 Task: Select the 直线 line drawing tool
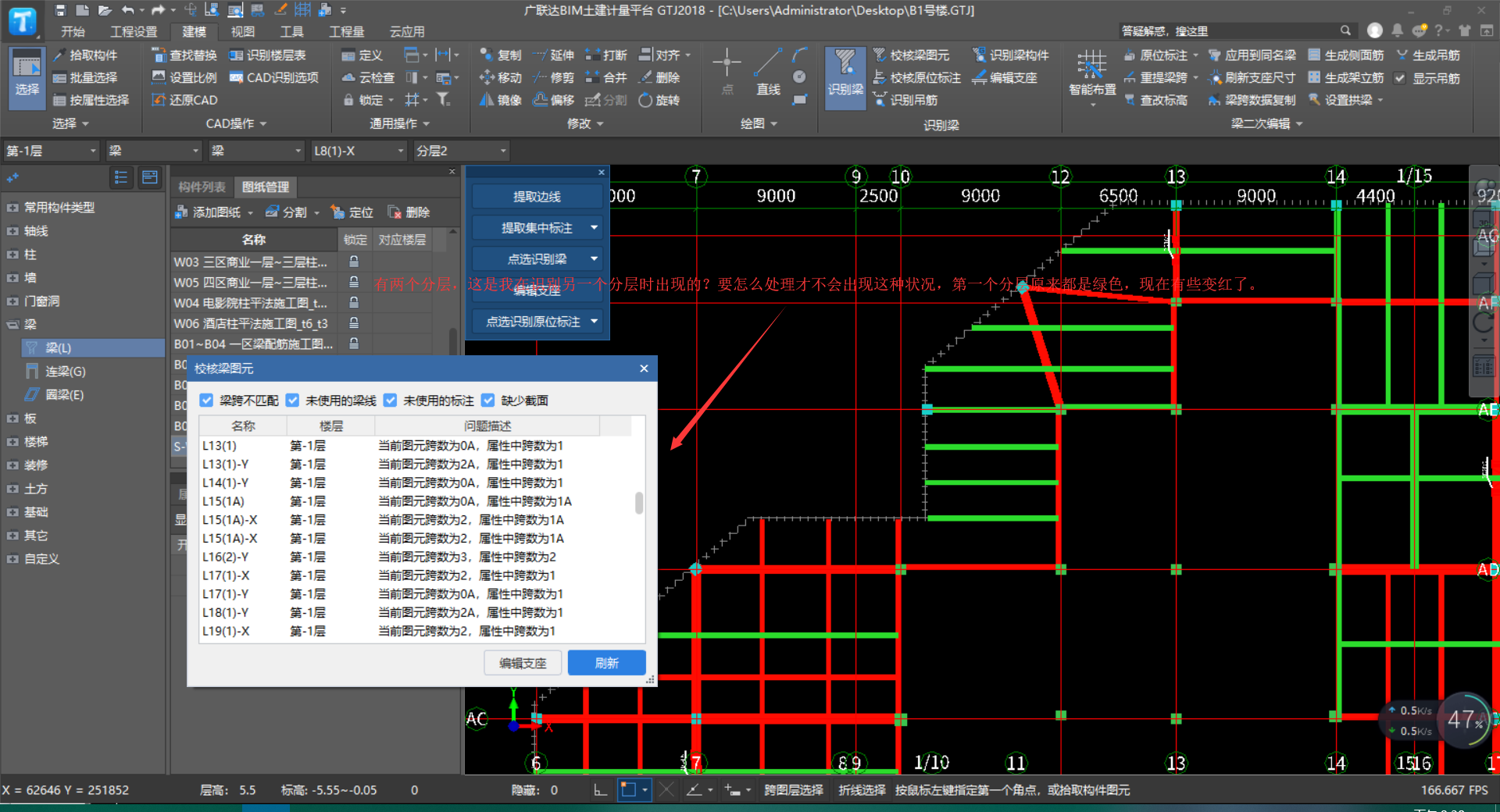pyautogui.click(x=768, y=72)
